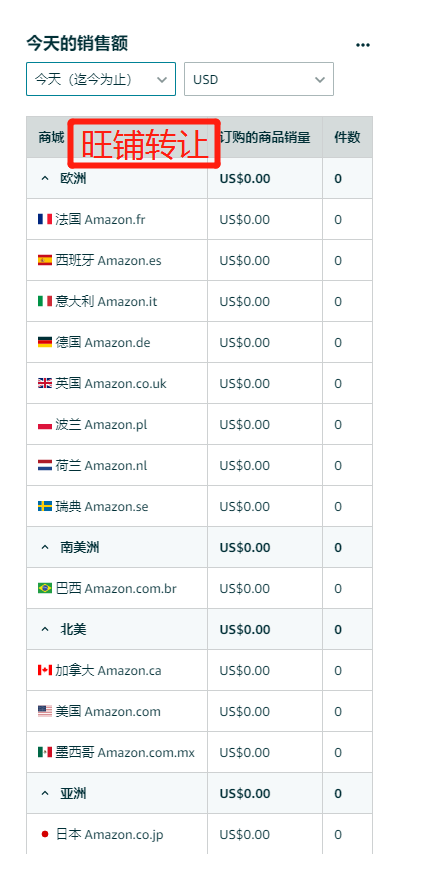Collapse the 欧洲 region group
433x893 pixels.
pyautogui.click(x=45, y=179)
